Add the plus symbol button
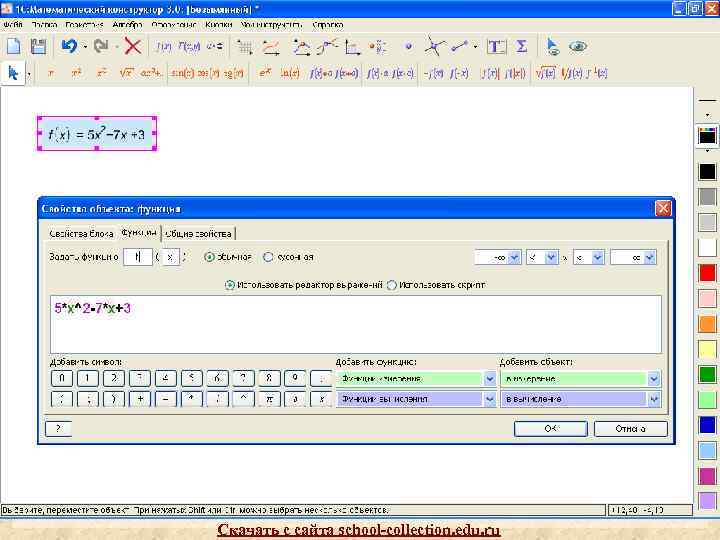This screenshot has height=540, width=720. click(x=140, y=399)
